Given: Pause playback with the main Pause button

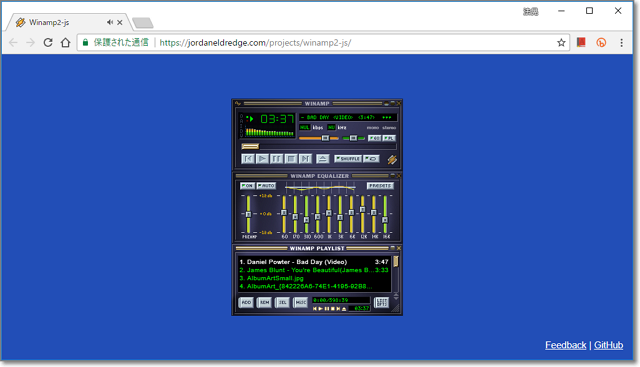Looking at the screenshot, I should (276, 159).
